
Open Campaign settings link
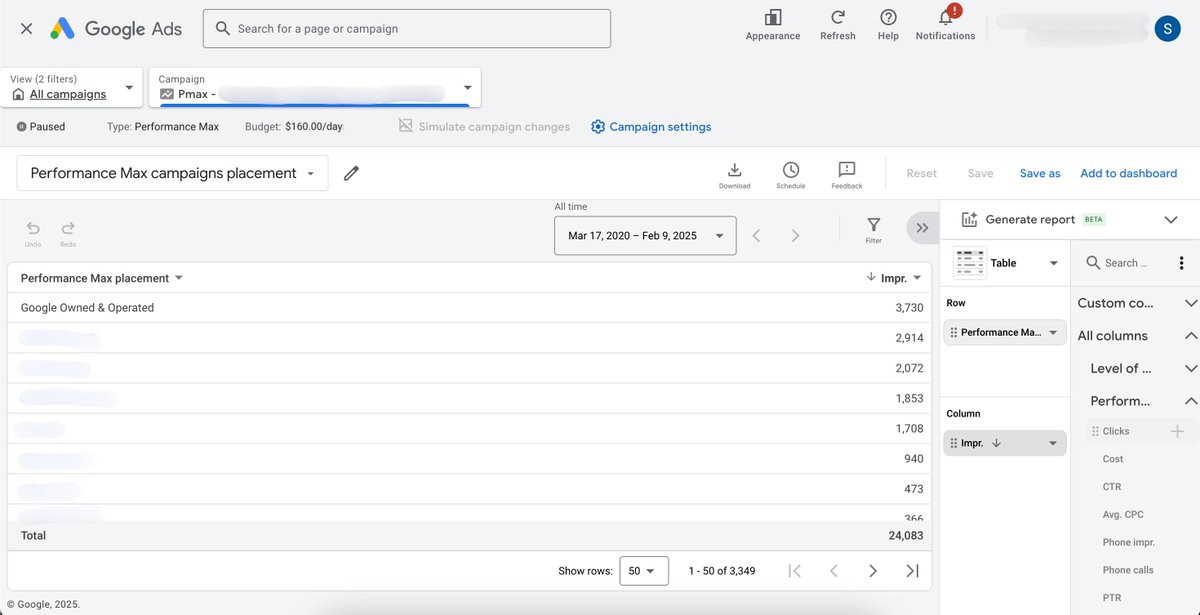651,127
